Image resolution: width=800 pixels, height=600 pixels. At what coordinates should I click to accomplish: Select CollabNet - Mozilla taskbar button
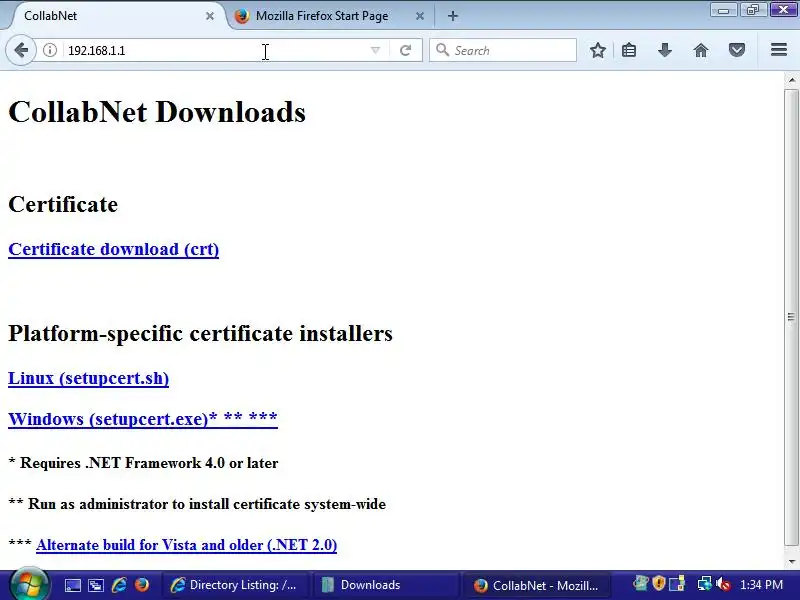click(536, 585)
